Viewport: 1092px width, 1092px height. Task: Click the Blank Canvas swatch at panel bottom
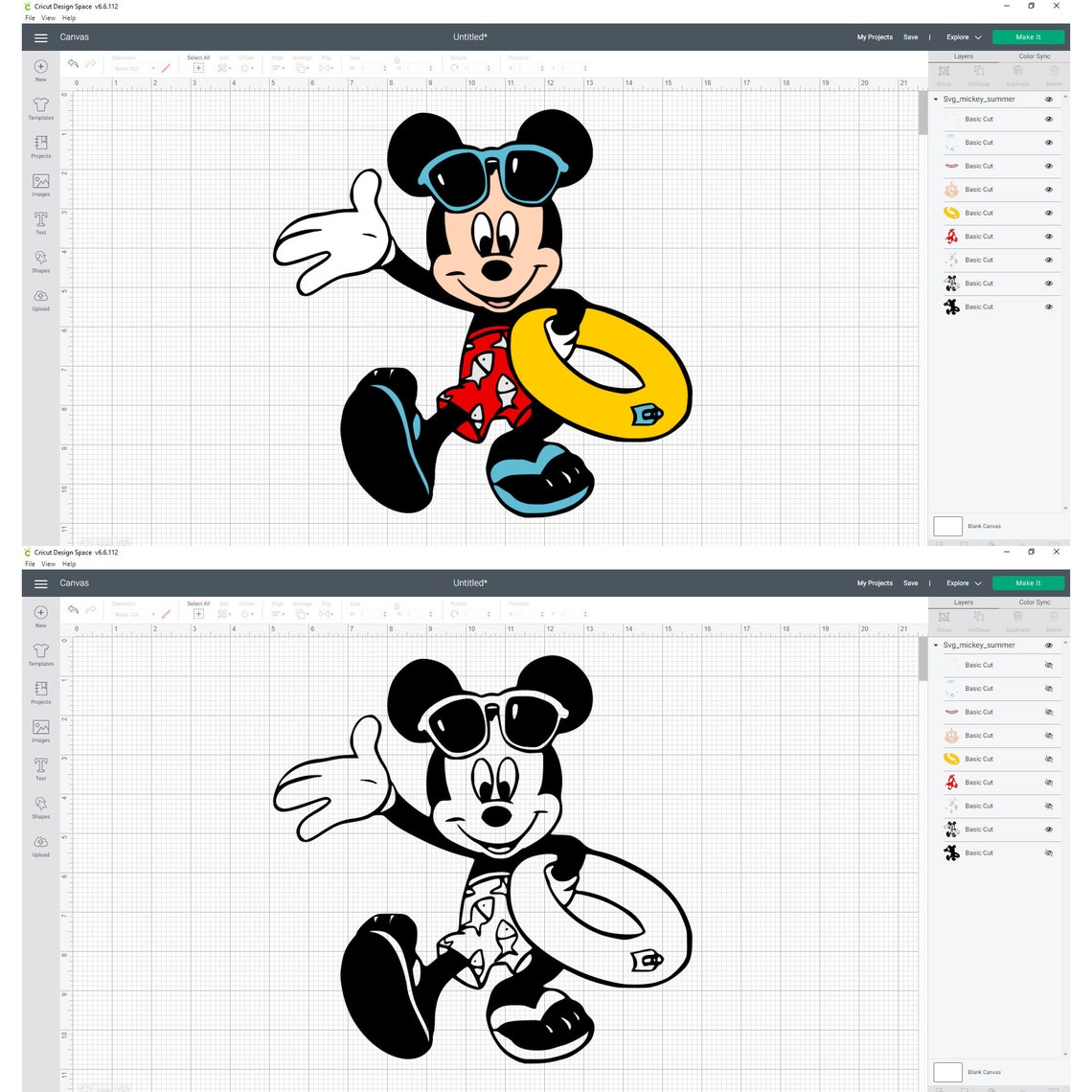947,526
